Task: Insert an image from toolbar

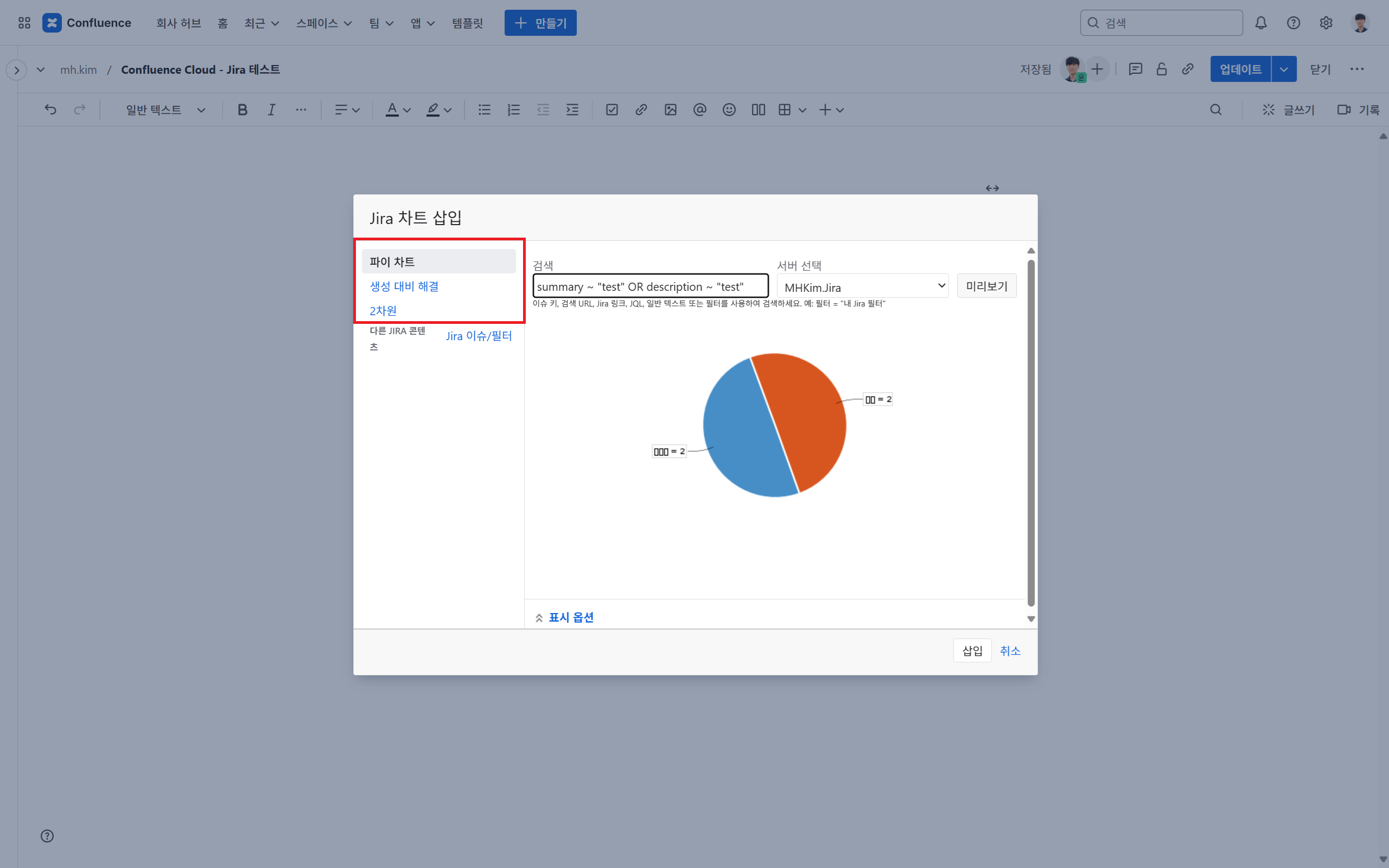Action: [671, 110]
